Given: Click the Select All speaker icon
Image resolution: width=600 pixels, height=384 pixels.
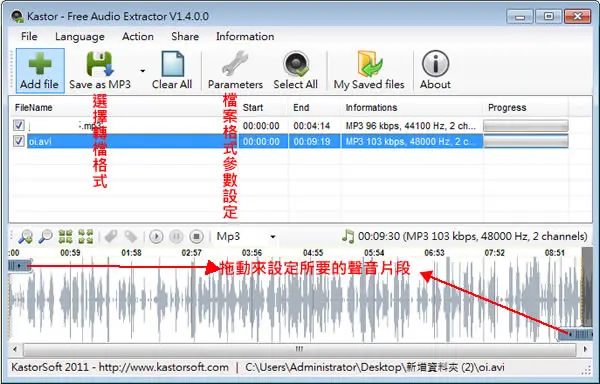Looking at the screenshot, I should (295, 63).
